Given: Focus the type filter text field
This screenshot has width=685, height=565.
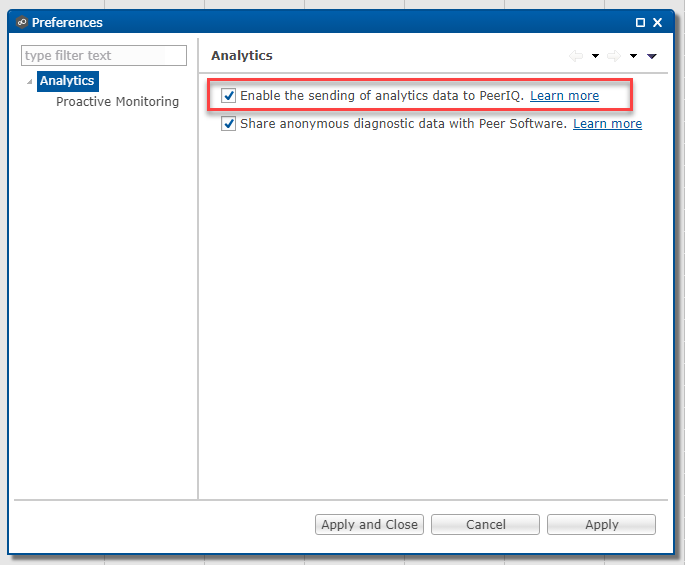Looking at the screenshot, I should tap(104, 56).
